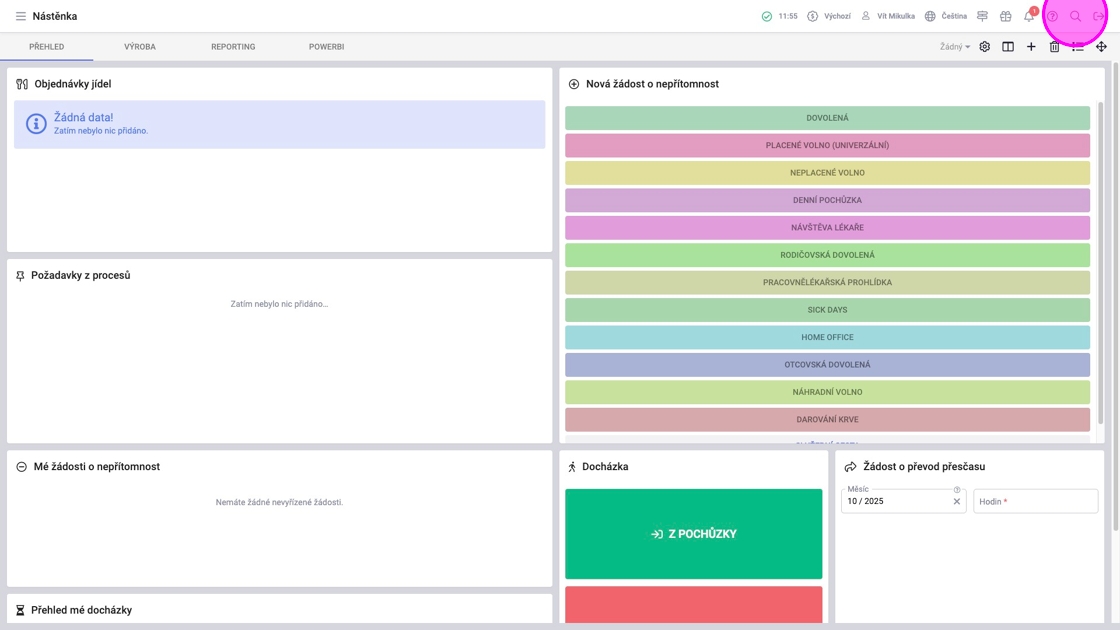The image size is (1120, 630).
Task: Click the Objednávky jídel cutlery icon
Action: (22, 84)
